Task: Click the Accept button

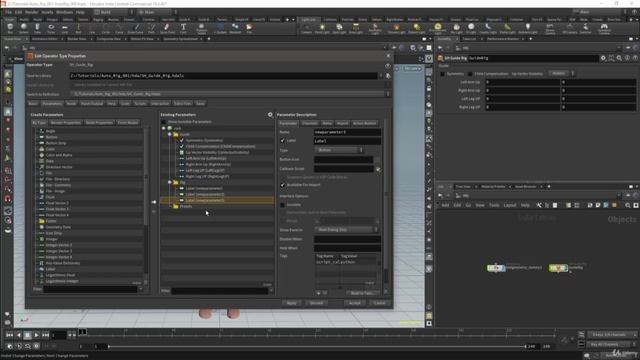Action: pos(355,303)
